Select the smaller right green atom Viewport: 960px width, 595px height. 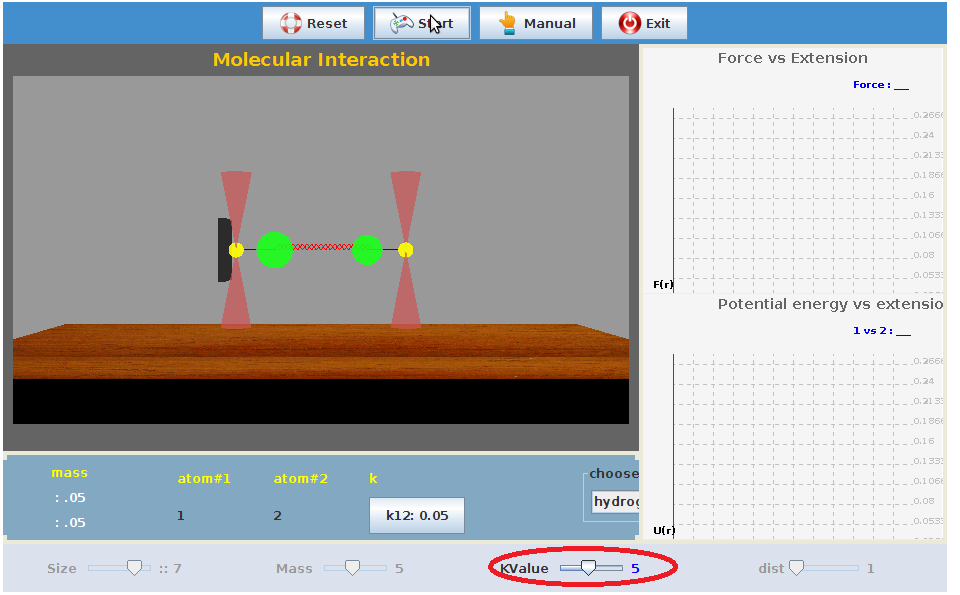367,250
